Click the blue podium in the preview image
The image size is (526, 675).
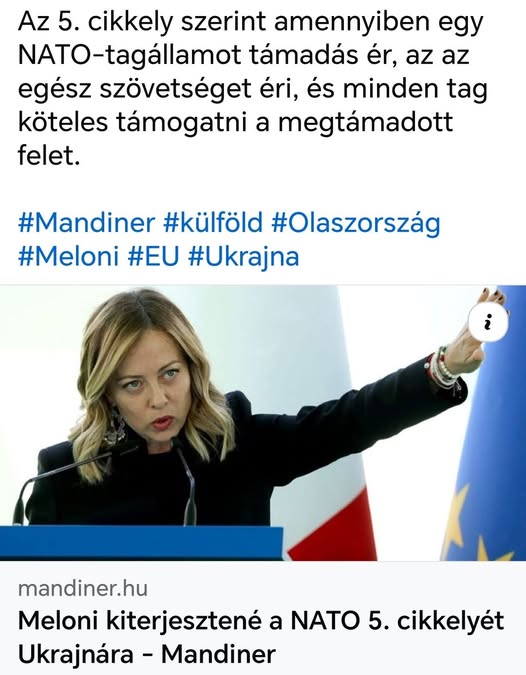(142, 542)
